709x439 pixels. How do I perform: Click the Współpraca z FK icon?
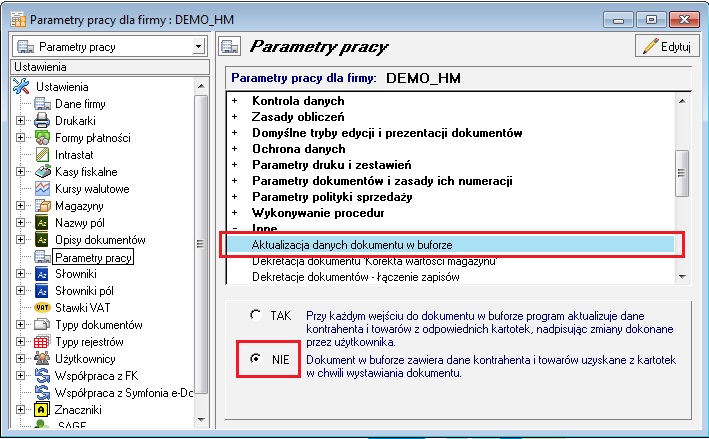coord(42,376)
